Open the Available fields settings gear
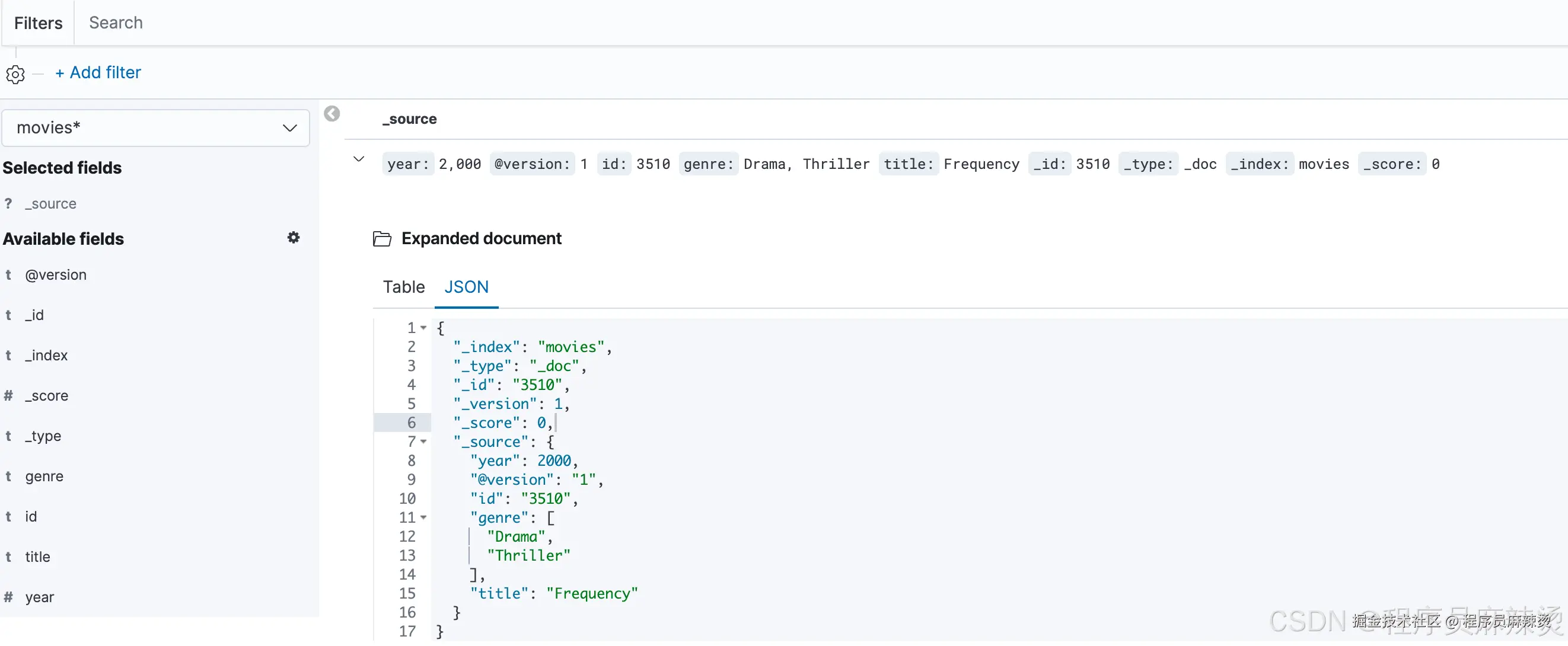 coord(294,238)
